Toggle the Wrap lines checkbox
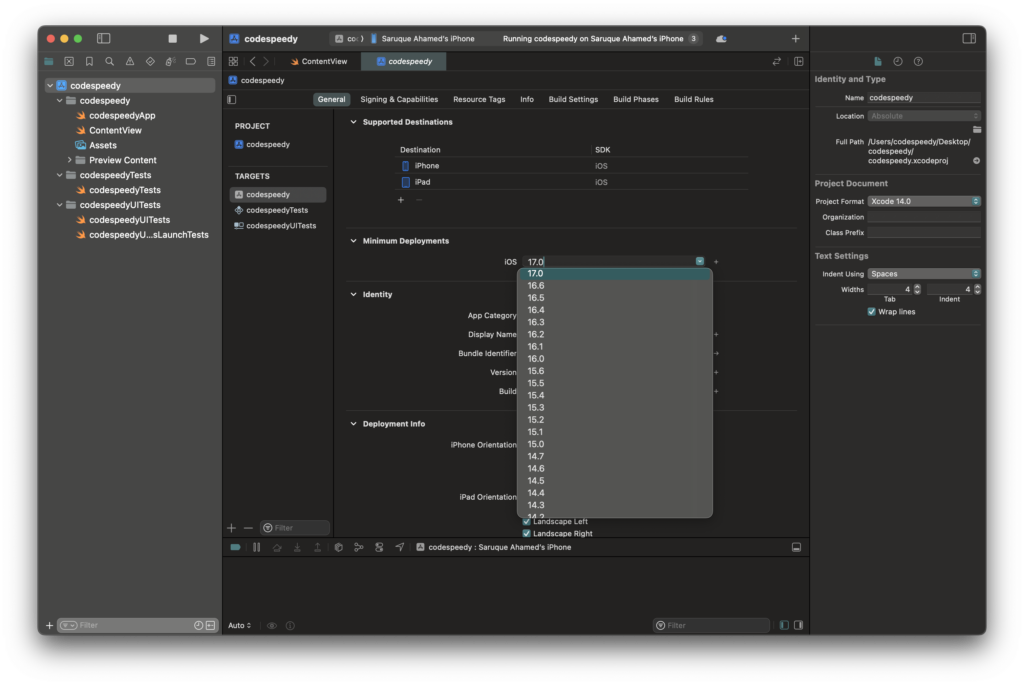The height and width of the screenshot is (685, 1024). [871, 311]
